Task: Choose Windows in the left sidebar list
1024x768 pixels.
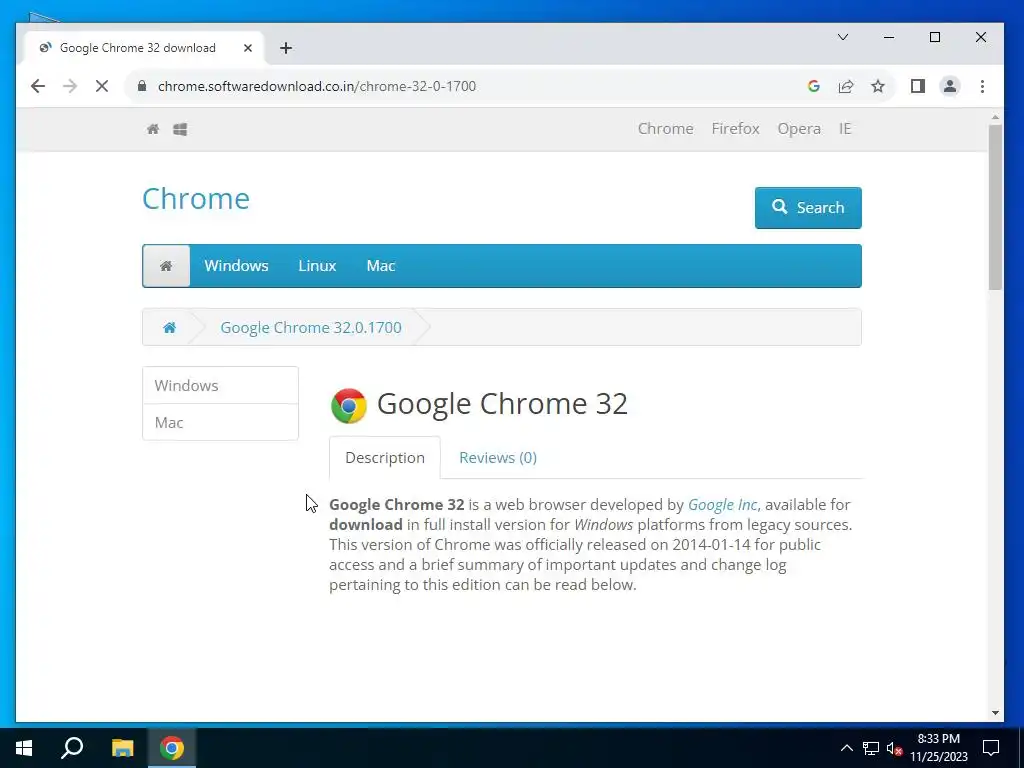Action: click(x=220, y=385)
